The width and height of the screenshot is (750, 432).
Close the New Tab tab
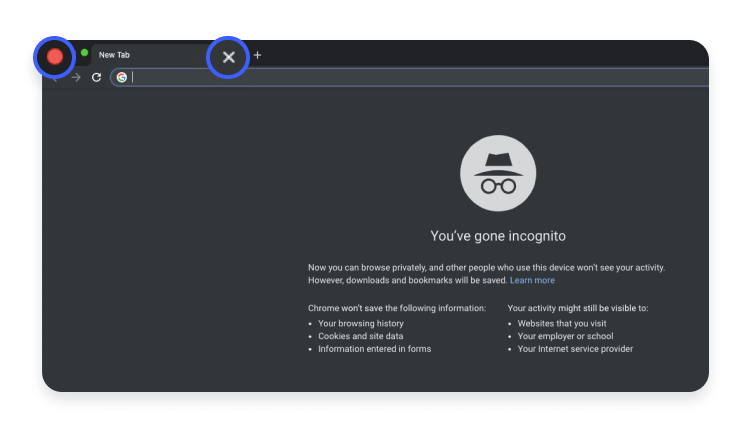click(x=229, y=57)
